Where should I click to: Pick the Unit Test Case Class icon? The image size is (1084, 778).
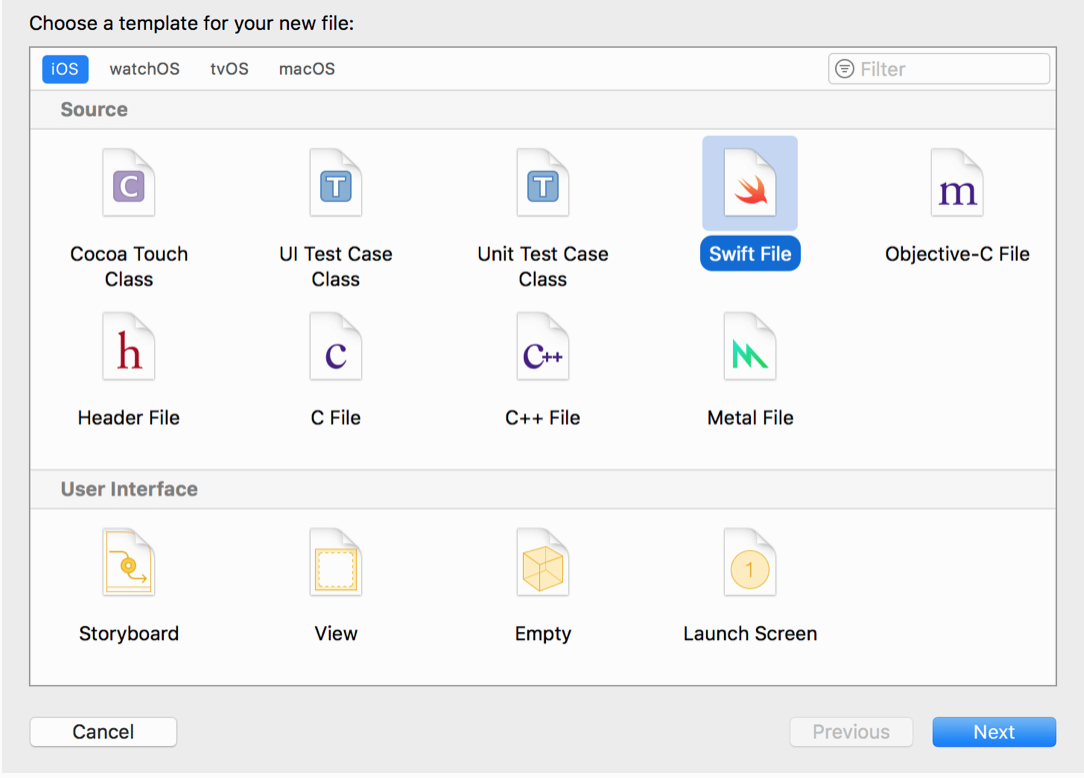pos(543,185)
